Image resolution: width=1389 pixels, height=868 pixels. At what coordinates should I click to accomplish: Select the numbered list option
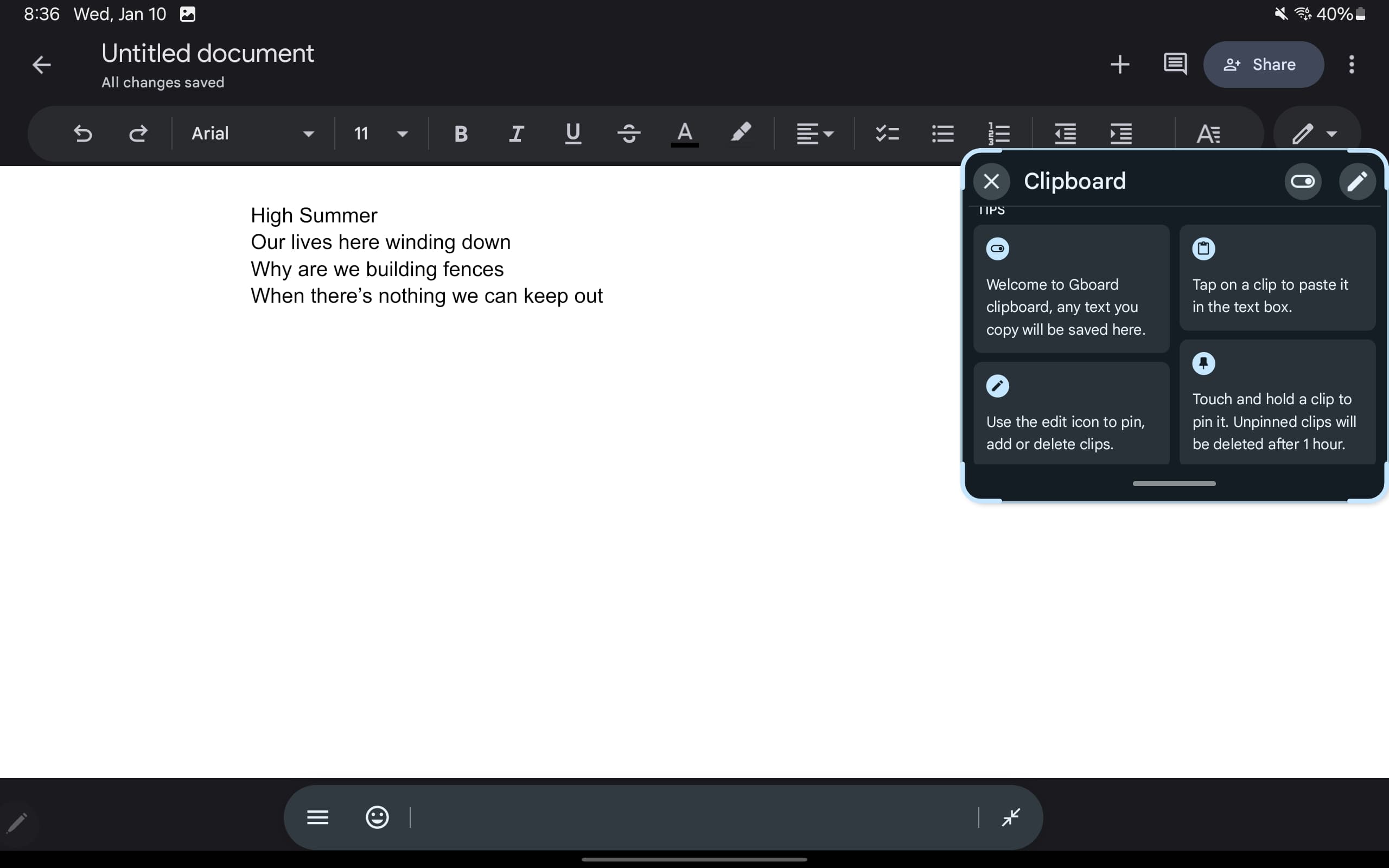tap(999, 134)
